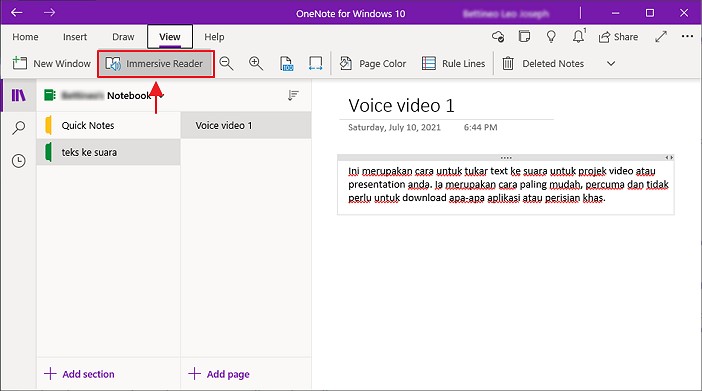Click the zoom in magnifier

coord(256,64)
